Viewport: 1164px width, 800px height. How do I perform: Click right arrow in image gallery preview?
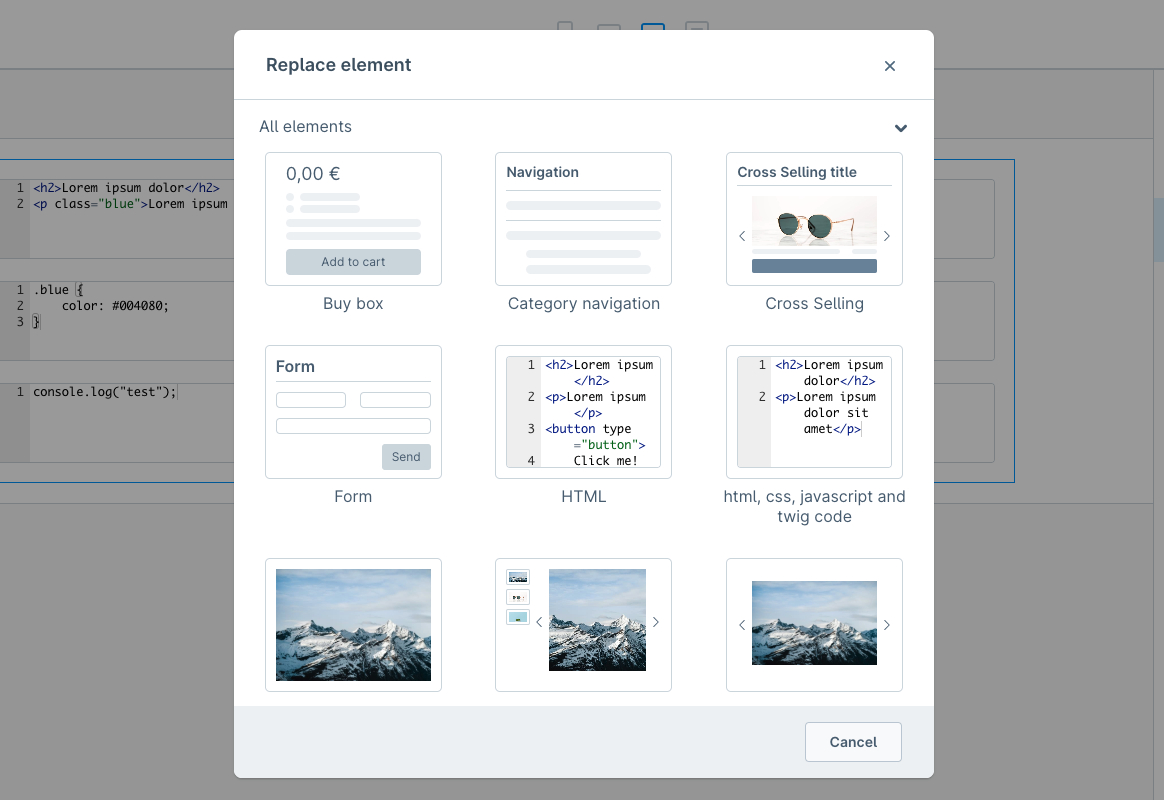coord(656,622)
